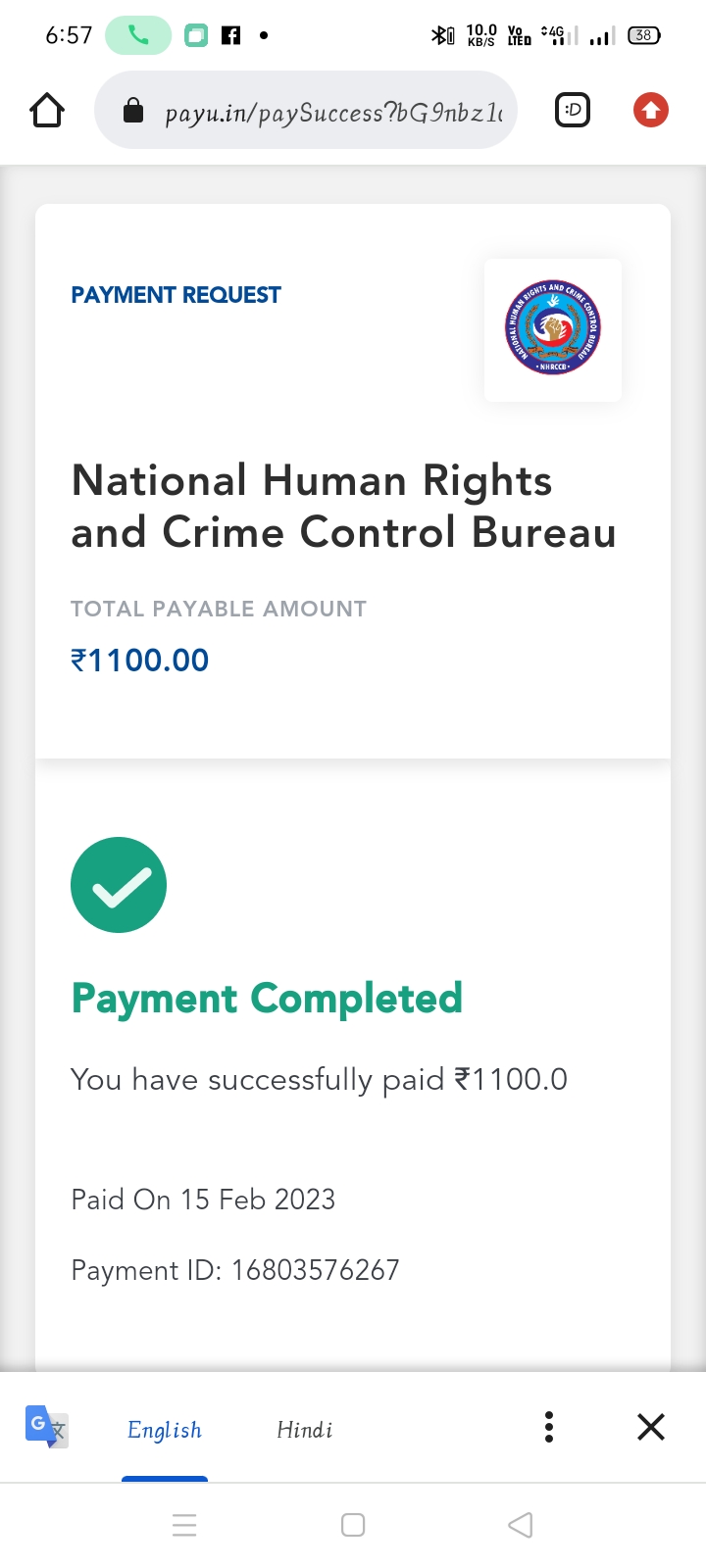Open the translate bar options menu

click(x=549, y=1427)
